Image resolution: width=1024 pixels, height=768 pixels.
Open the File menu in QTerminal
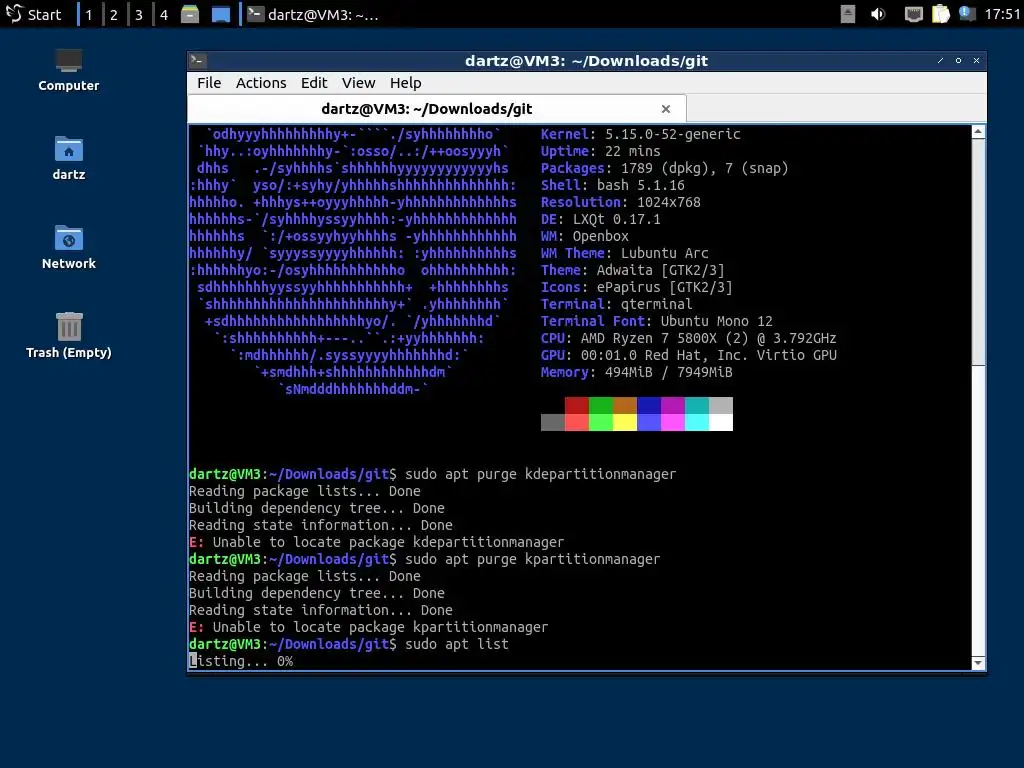(209, 83)
